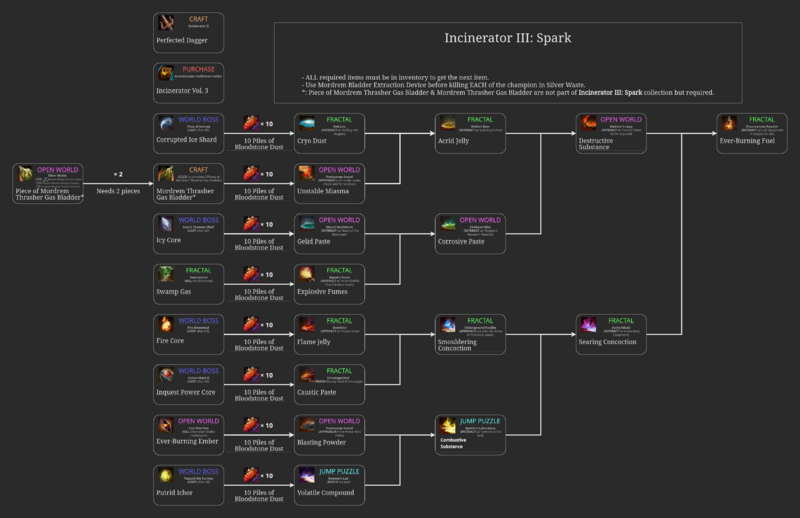Click the Cryo Dust icon
800x518 pixels.
tap(307, 123)
